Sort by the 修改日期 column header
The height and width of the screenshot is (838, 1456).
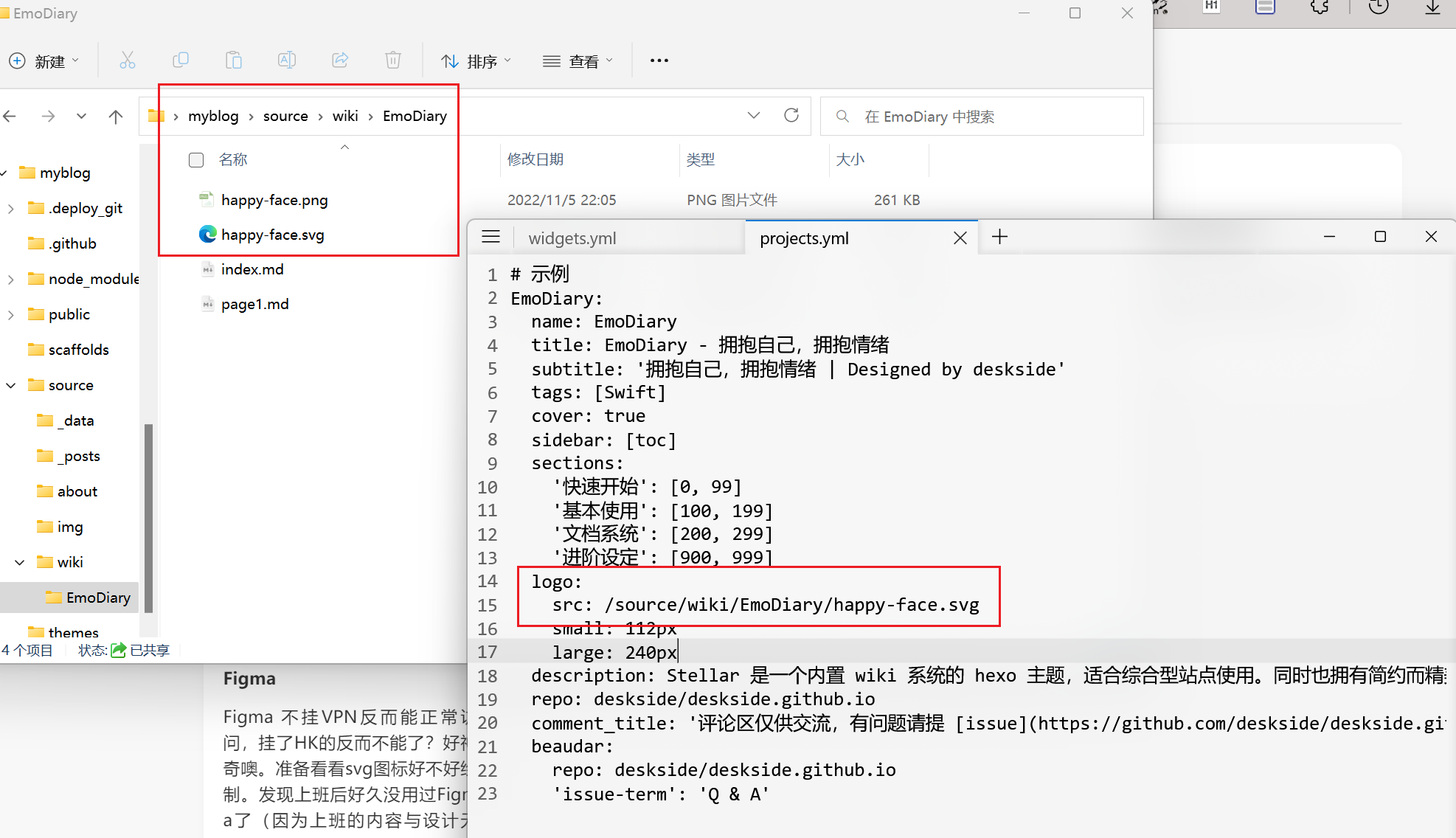[535, 159]
